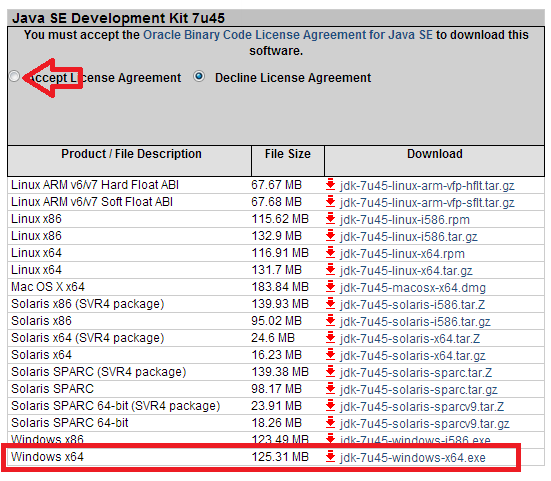Download the jdk-7u45-linux-x64.tar.gz link
The height and width of the screenshot is (481, 551).
click(406, 271)
